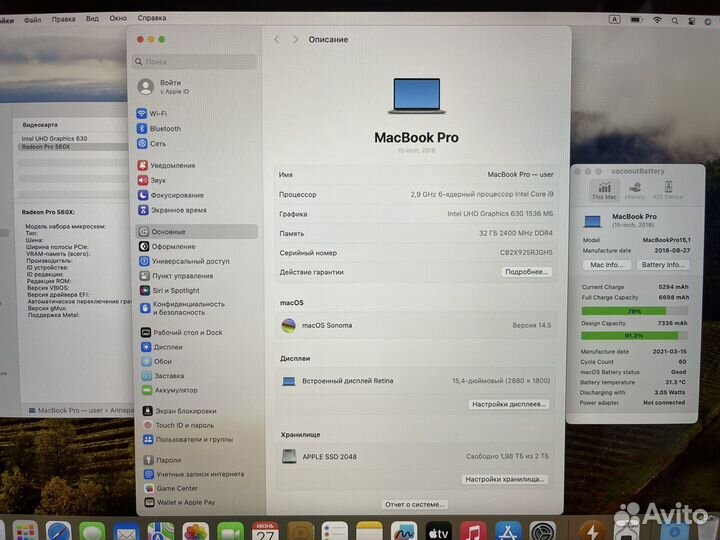This screenshot has height=540, width=720.
Task: Open Safari from the Dock
Action: (58, 533)
